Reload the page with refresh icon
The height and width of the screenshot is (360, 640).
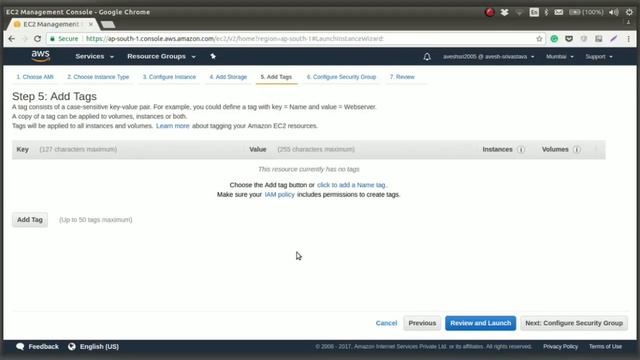(x=38, y=39)
